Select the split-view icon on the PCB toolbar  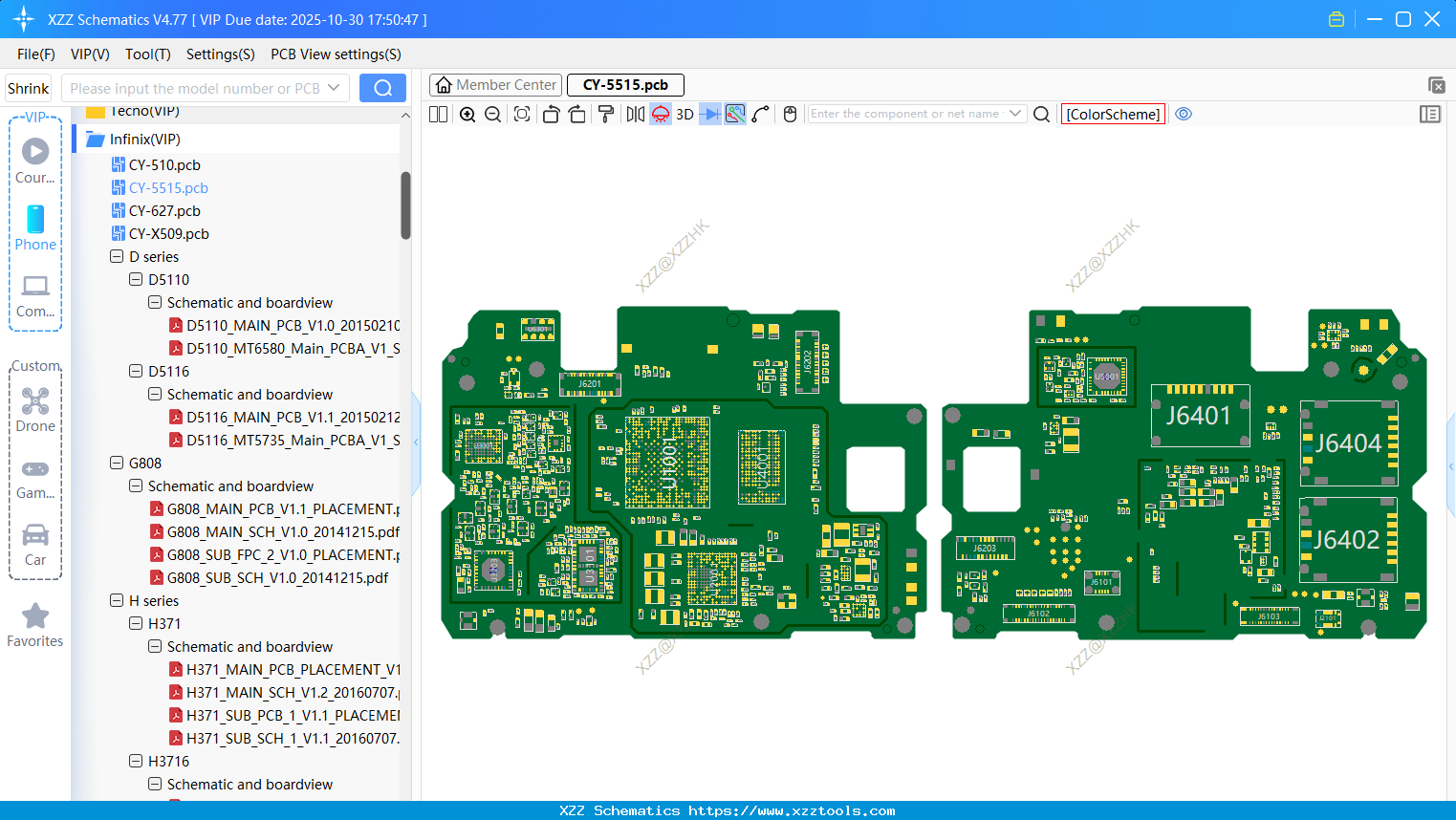[x=438, y=114]
